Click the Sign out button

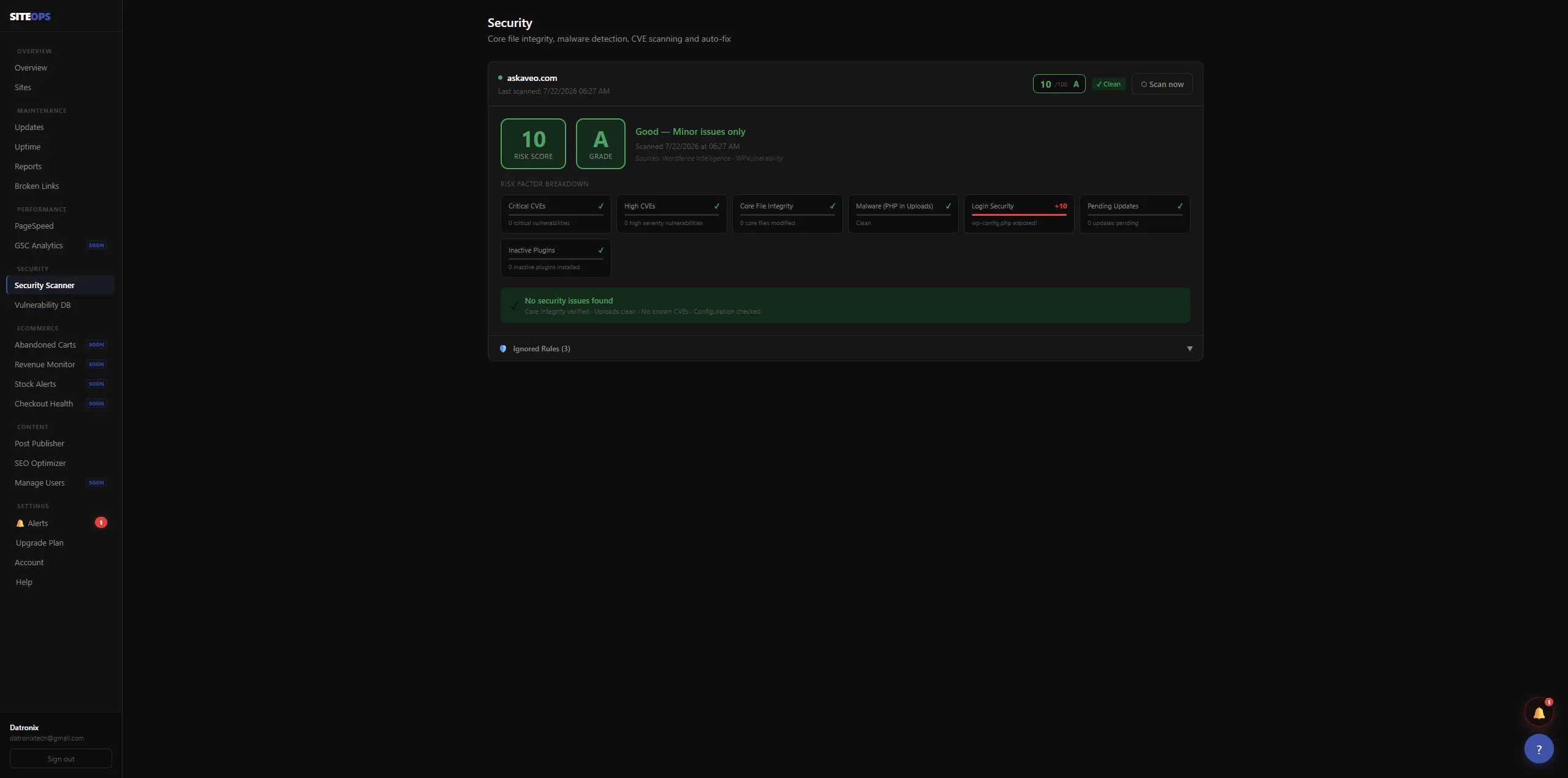click(61, 758)
